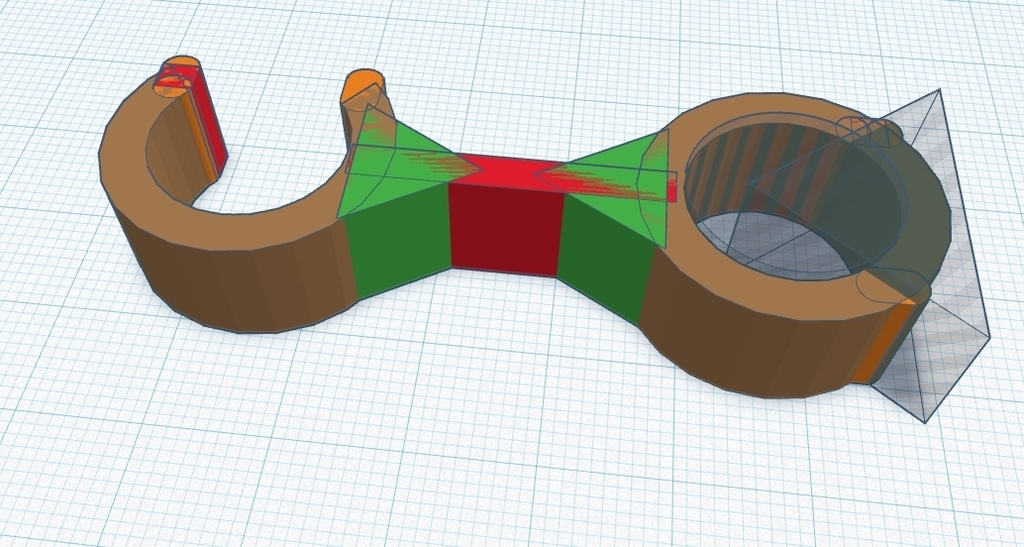Image resolution: width=1024 pixels, height=547 pixels.
Task: Select the orange cylinder touching the green wedge
Action: (x=362, y=87)
